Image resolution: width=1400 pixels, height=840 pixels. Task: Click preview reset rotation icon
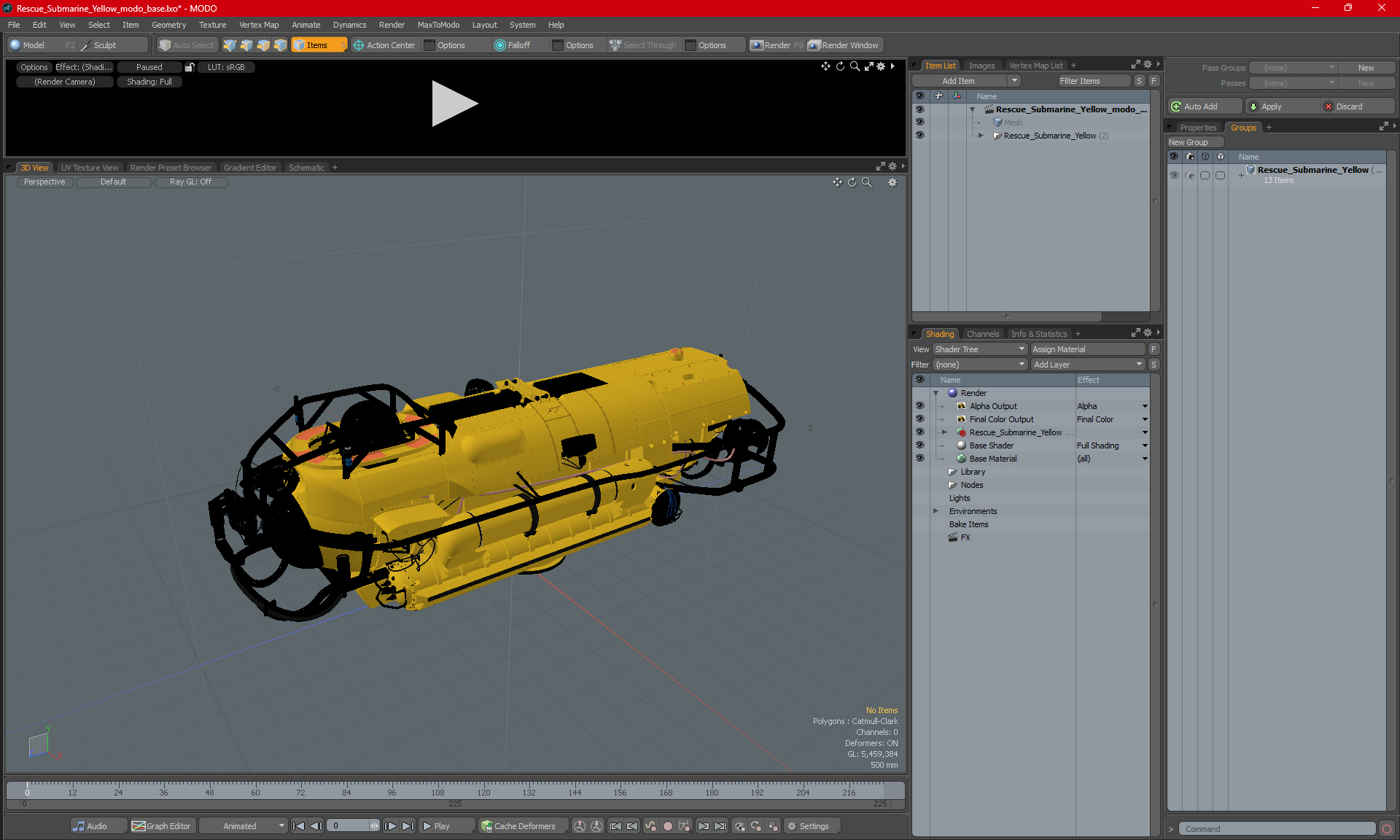(x=840, y=66)
